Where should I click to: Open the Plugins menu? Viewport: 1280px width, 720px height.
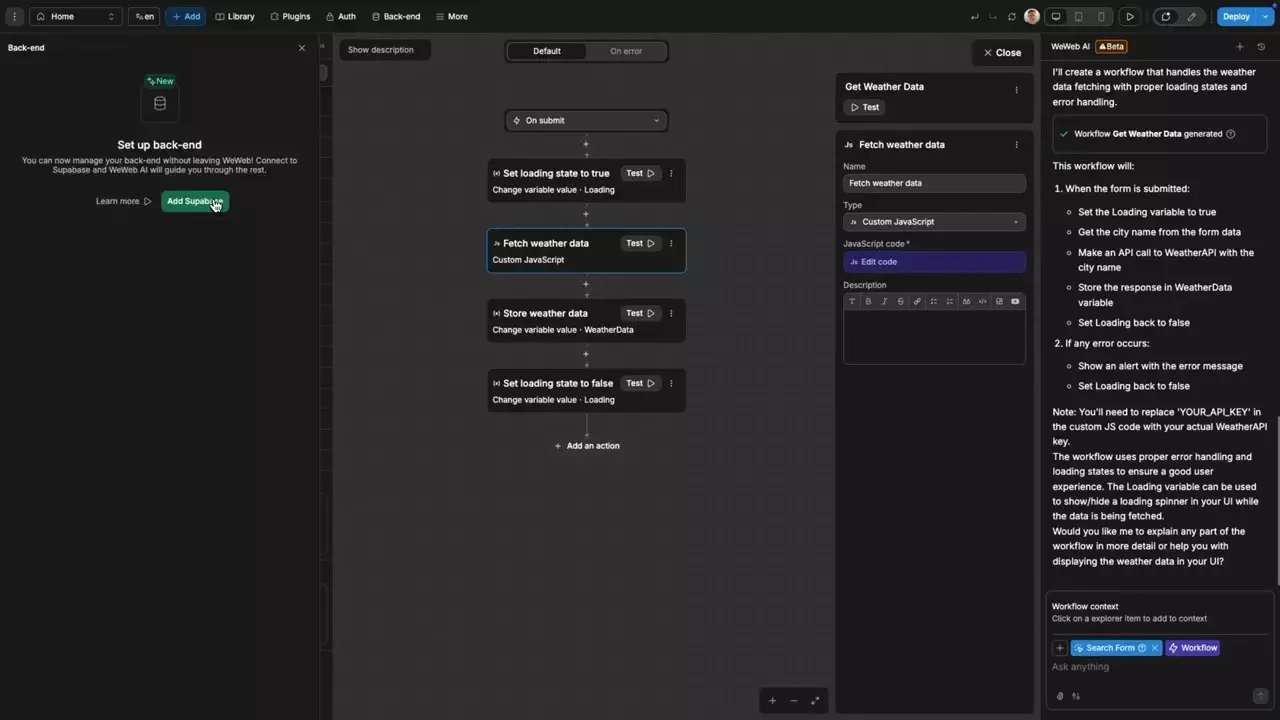290,16
